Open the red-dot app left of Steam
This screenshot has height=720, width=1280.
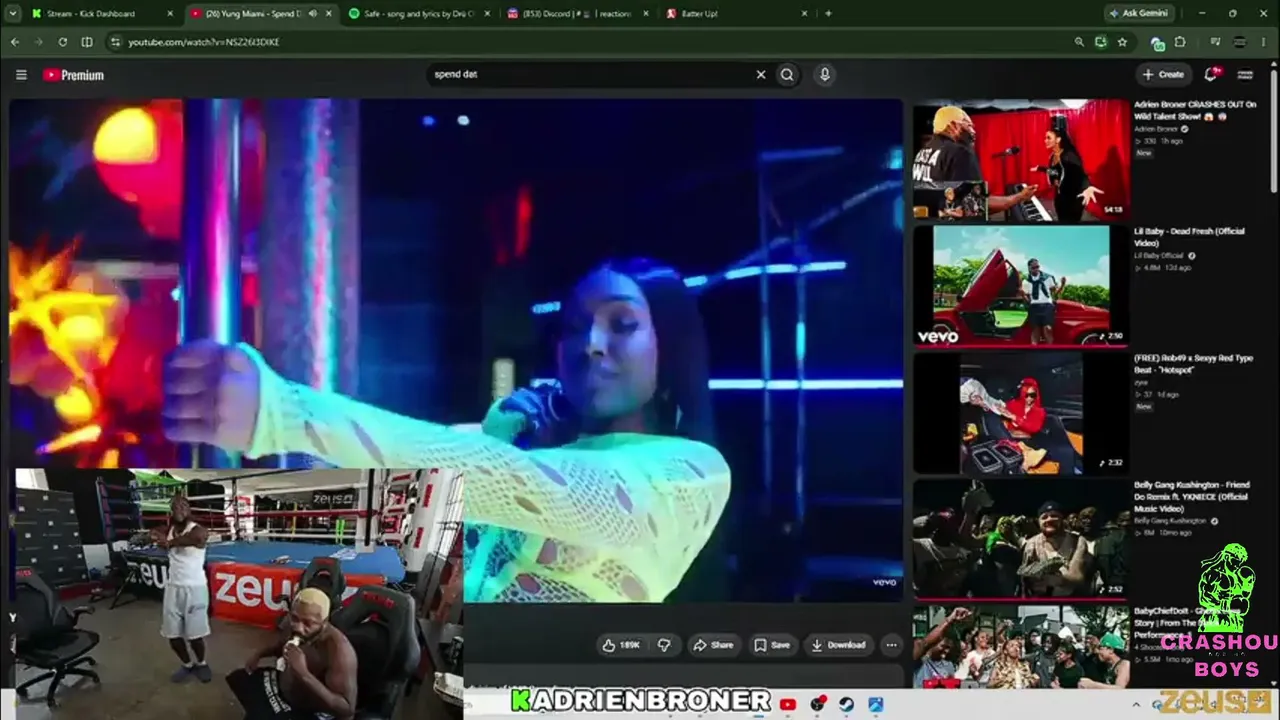tap(818, 705)
